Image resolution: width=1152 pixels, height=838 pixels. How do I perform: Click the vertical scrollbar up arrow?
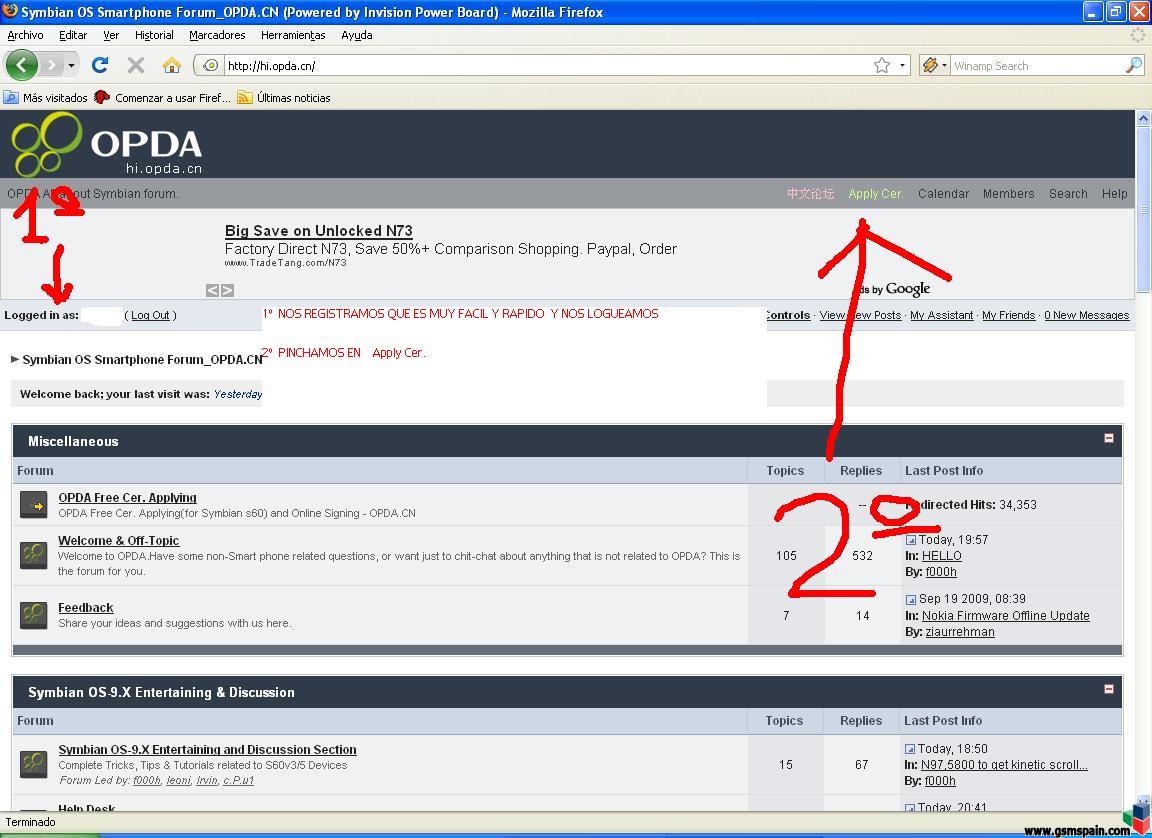(1144, 118)
